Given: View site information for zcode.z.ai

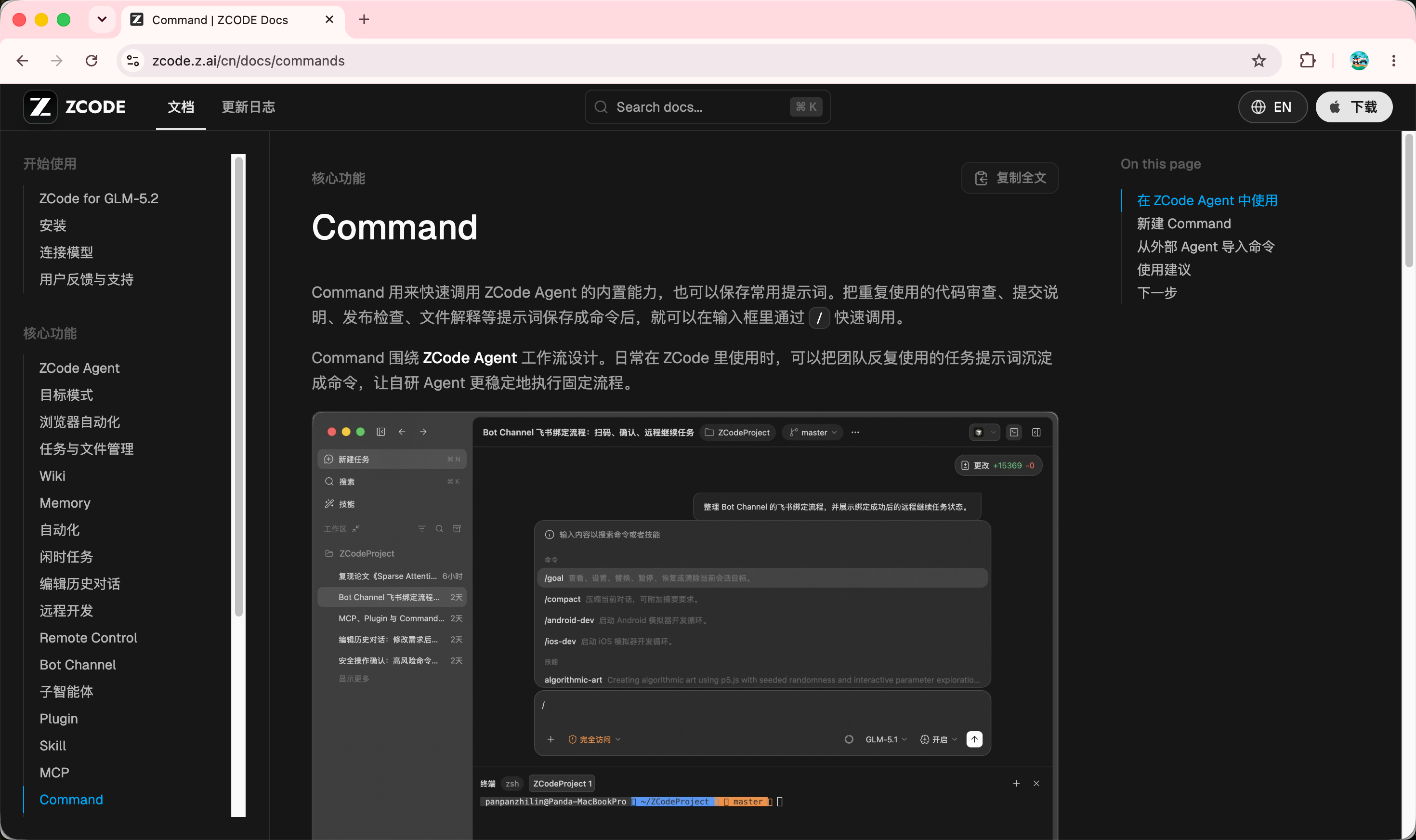Looking at the screenshot, I should [x=133, y=61].
